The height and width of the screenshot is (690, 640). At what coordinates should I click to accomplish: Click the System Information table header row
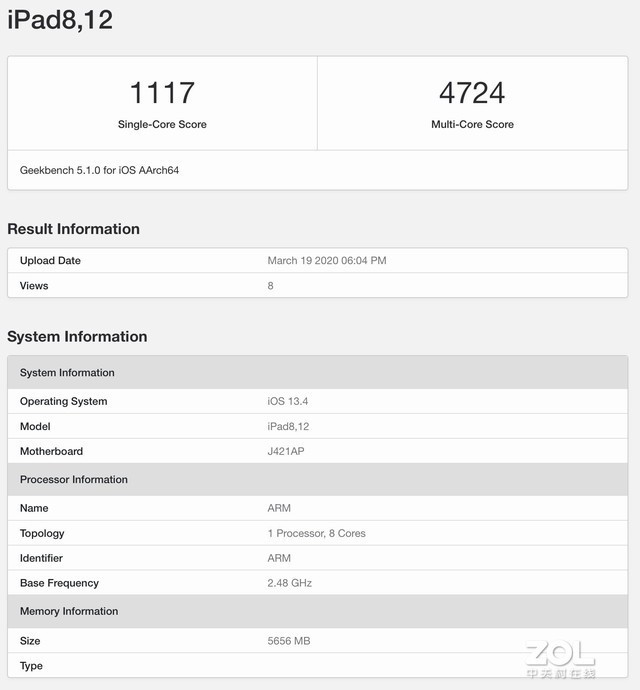tap(317, 372)
